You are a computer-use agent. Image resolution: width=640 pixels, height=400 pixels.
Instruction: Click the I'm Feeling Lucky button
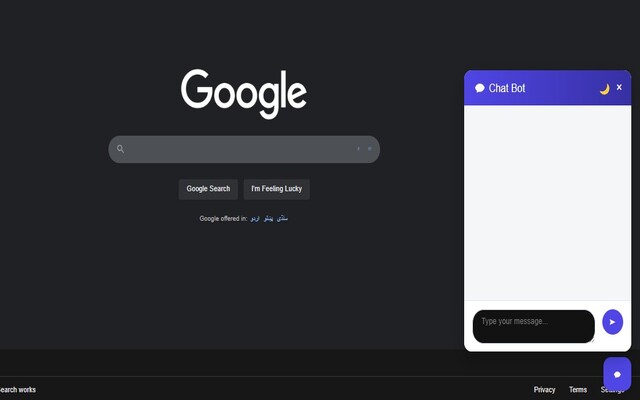(x=277, y=189)
